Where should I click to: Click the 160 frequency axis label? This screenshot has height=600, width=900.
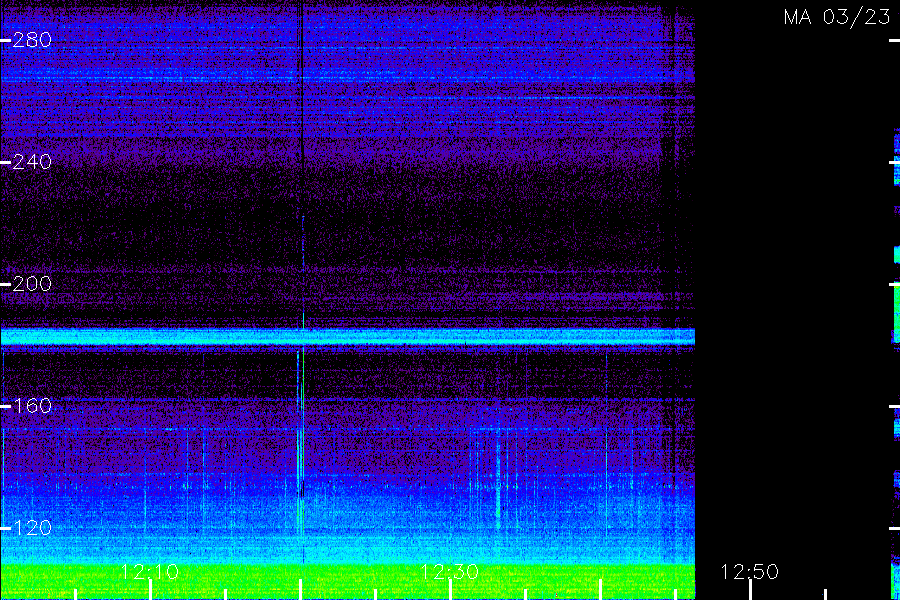(32, 406)
